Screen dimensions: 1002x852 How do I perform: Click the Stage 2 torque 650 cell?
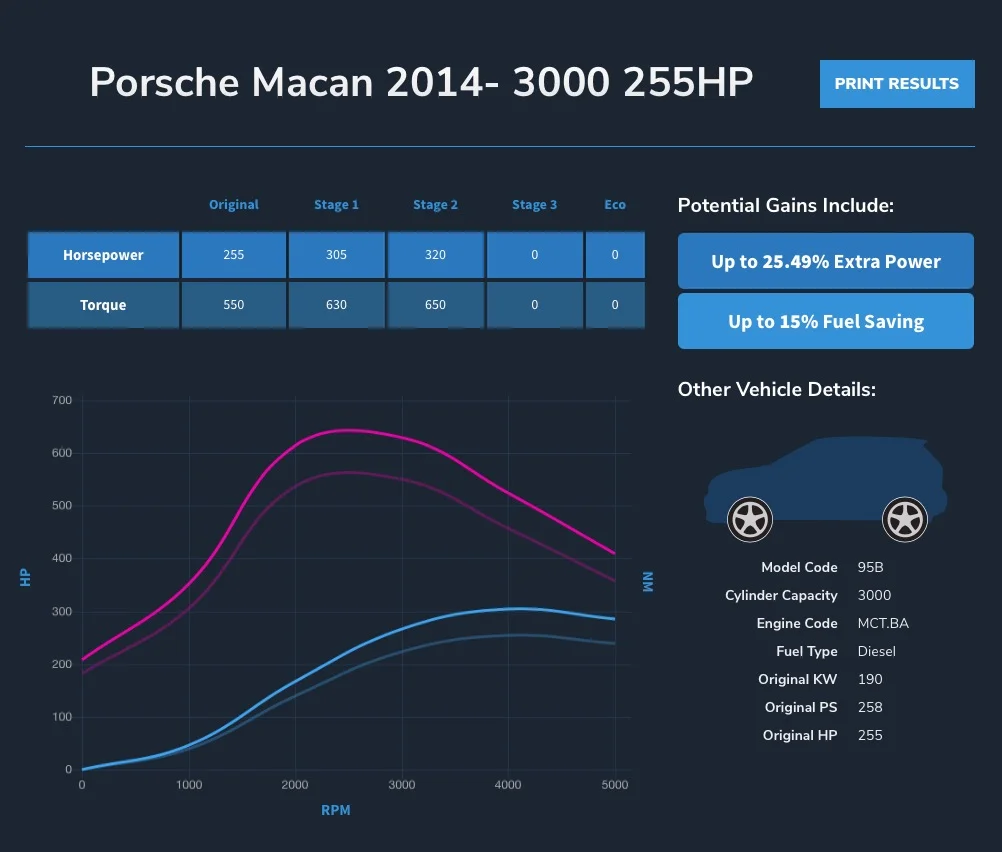click(x=435, y=305)
